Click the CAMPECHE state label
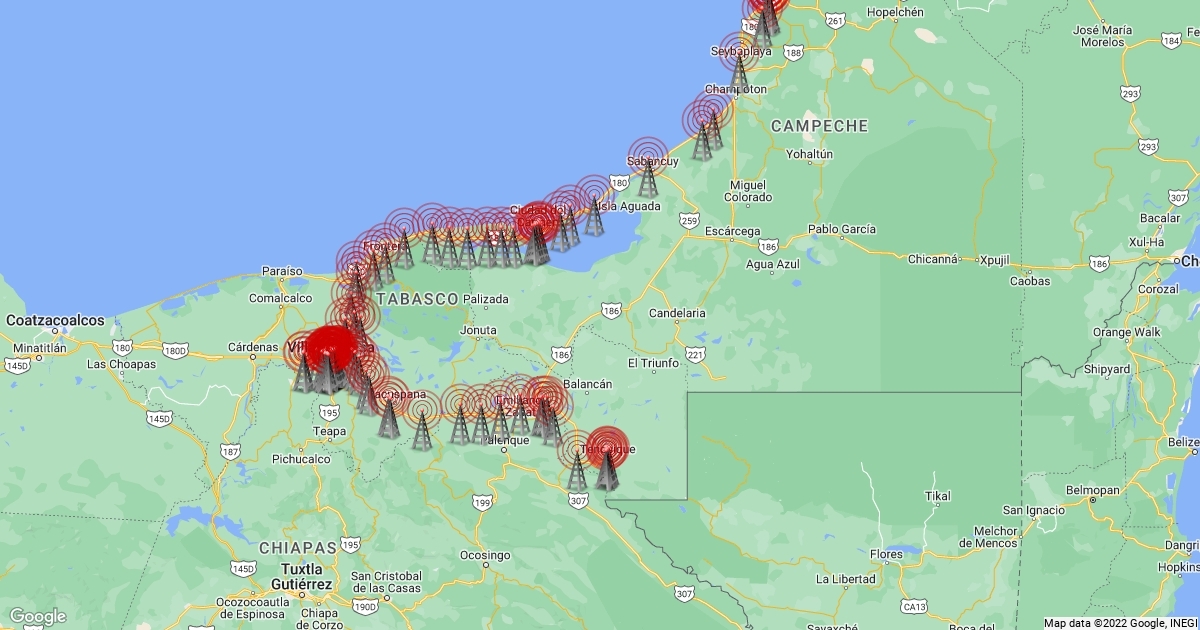The height and width of the screenshot is (630, 1200). (x=820, y=126)
